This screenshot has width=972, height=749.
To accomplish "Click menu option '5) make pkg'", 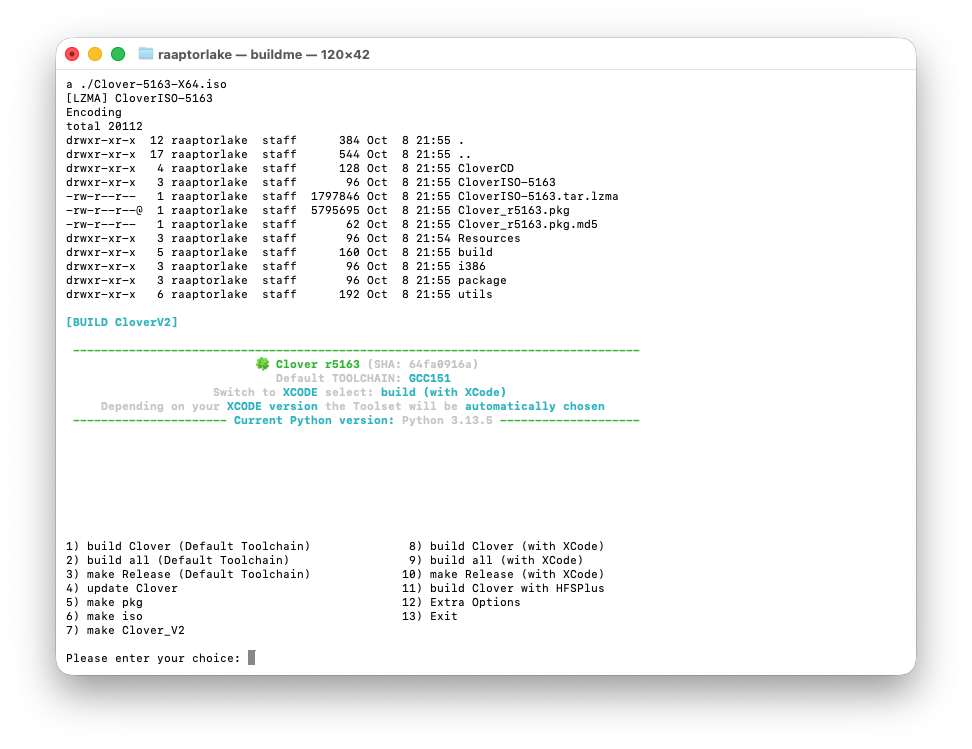I will (x=104, y=603).
